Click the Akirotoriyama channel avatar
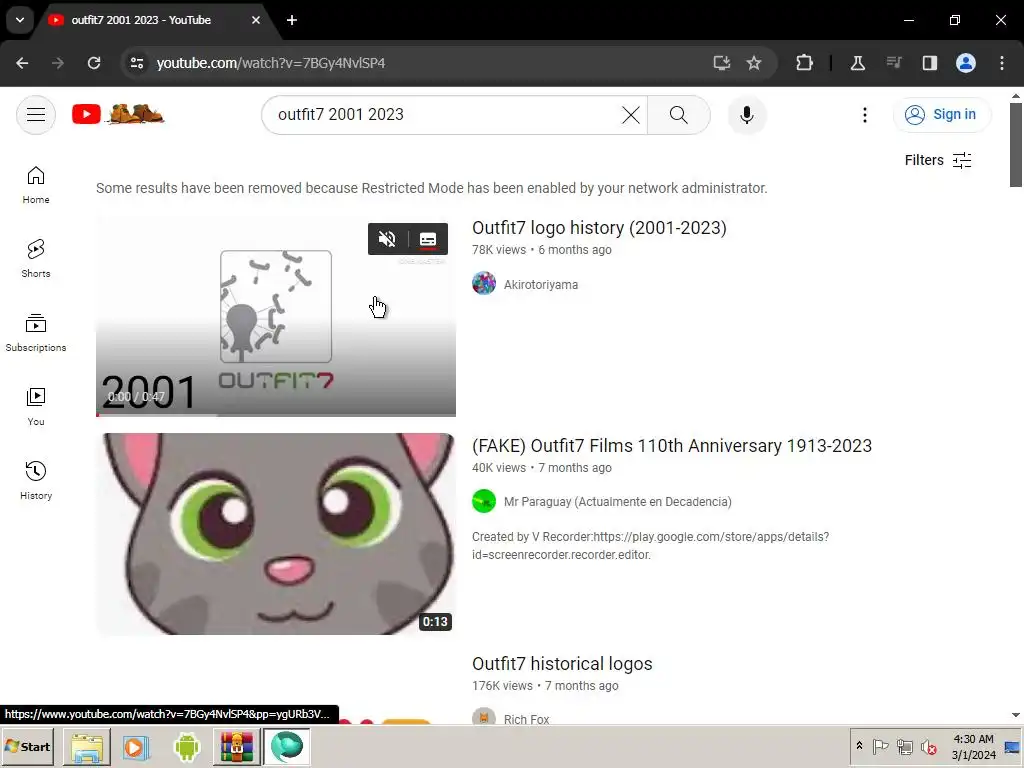Screen dimensions: 1024x768 coord(484,283)
